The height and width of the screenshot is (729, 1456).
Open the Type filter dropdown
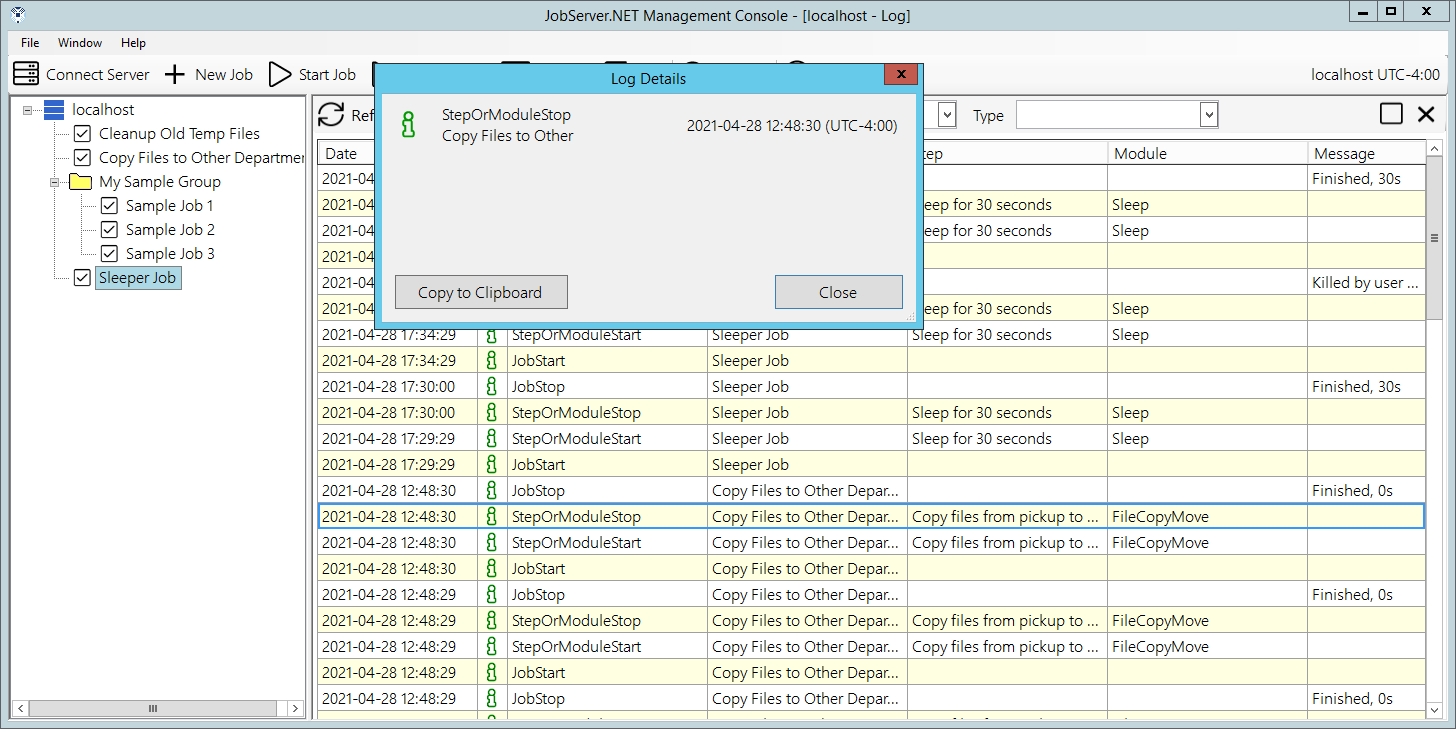click(x=1209, y=115)
